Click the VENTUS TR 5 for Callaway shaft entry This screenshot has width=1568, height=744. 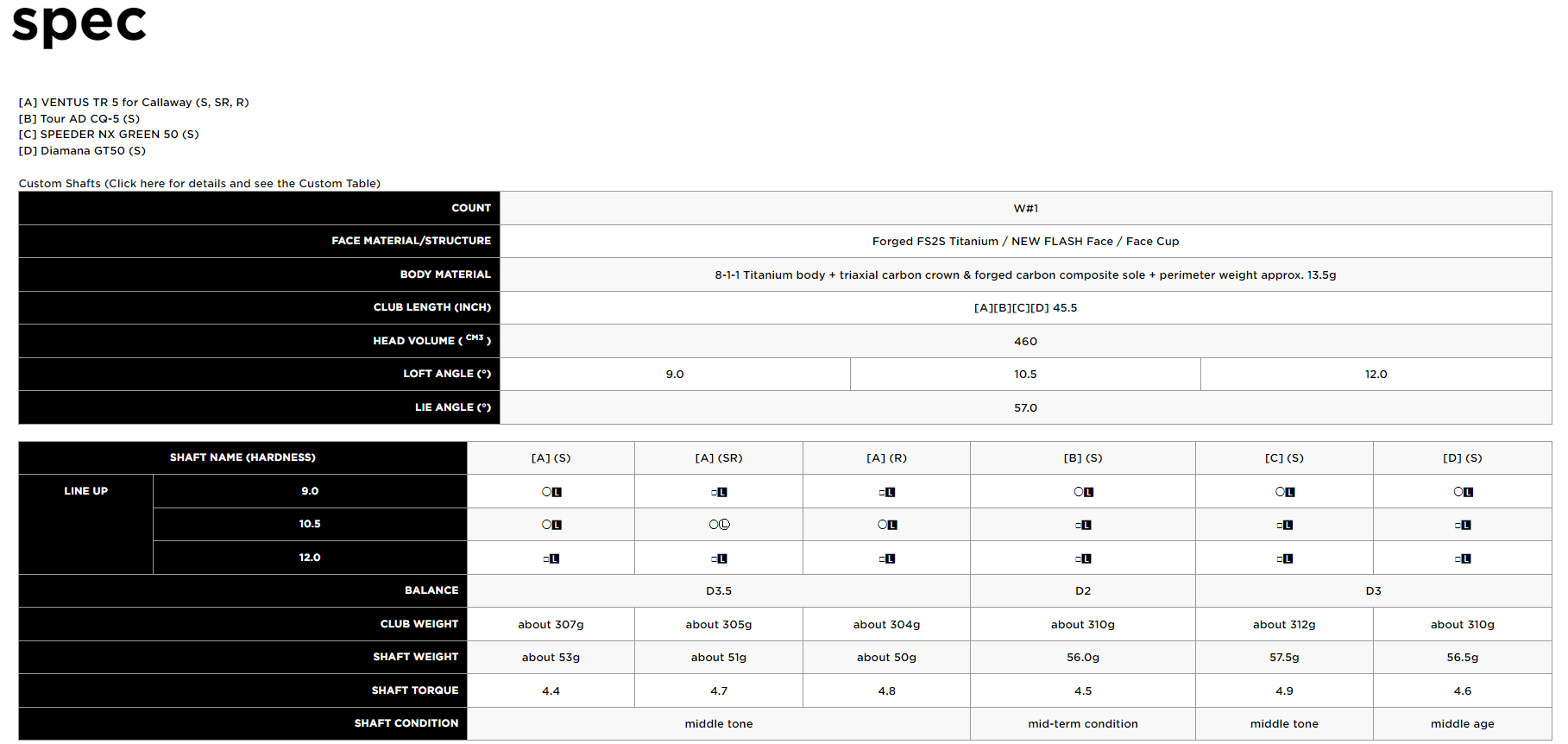click(134, 103)
